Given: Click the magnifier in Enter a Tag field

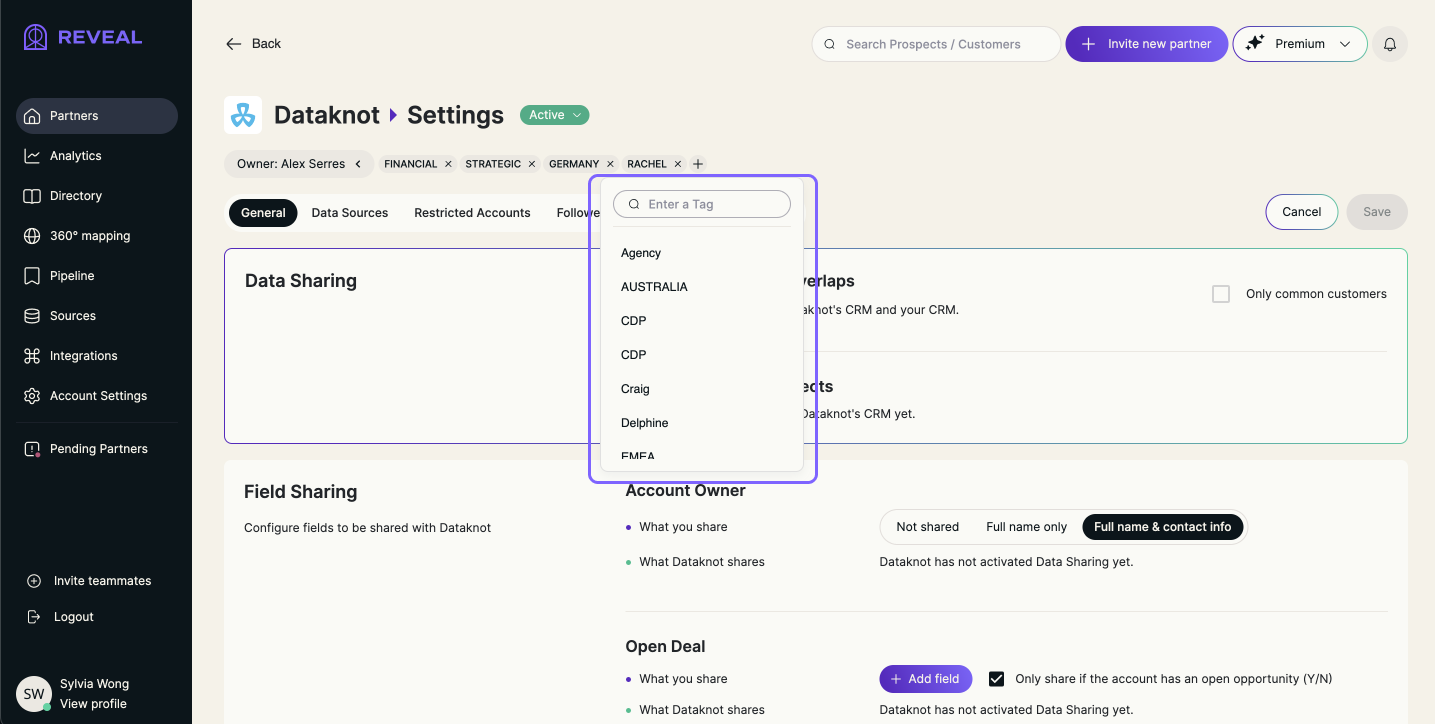Looking at the screenshot, I should 634,204.
